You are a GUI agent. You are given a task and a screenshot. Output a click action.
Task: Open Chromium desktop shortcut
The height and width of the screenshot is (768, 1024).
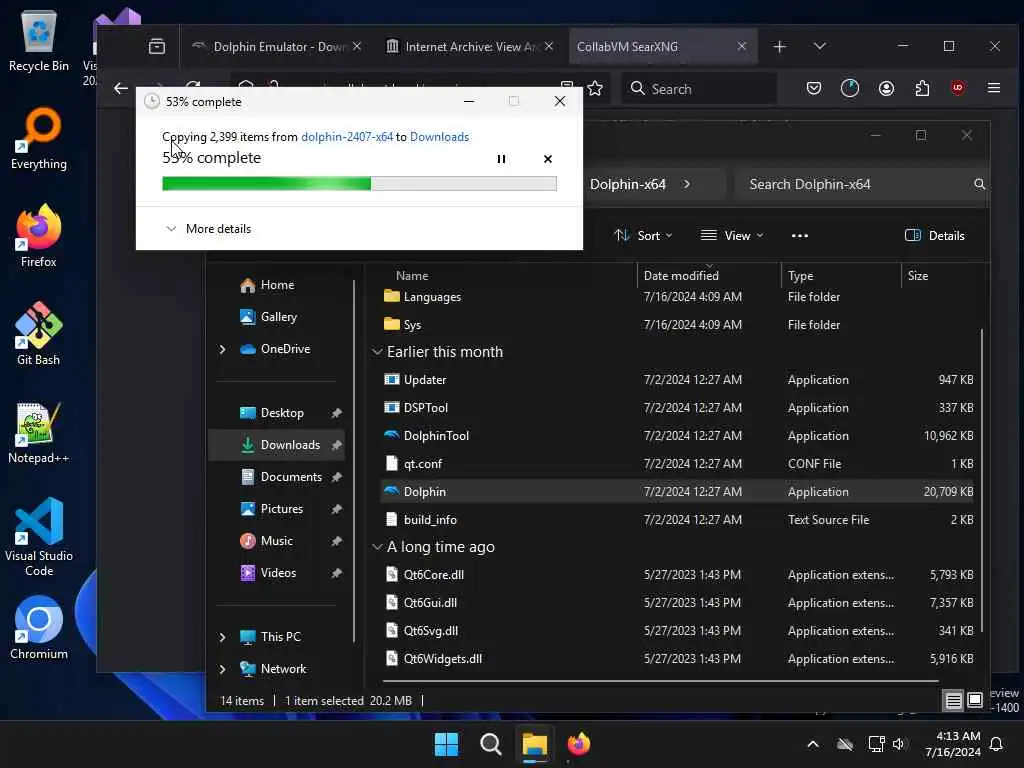[x=39, y=628]
